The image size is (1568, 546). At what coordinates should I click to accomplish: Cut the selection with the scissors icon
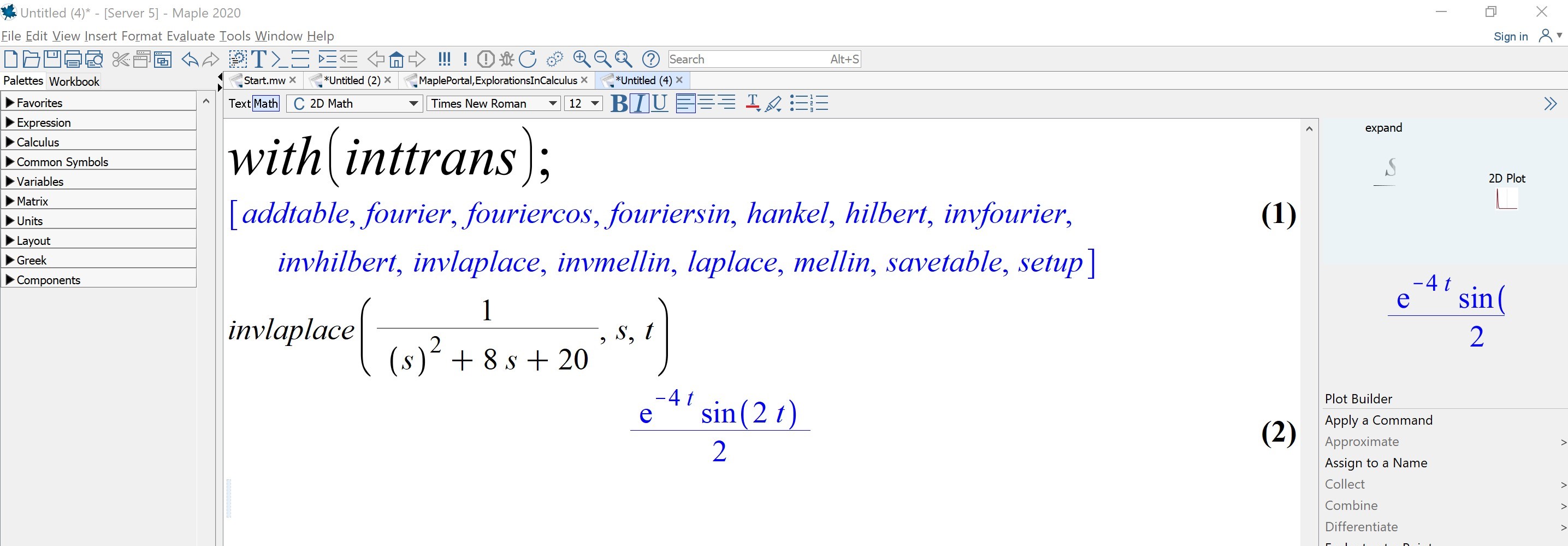pos(121,59)
